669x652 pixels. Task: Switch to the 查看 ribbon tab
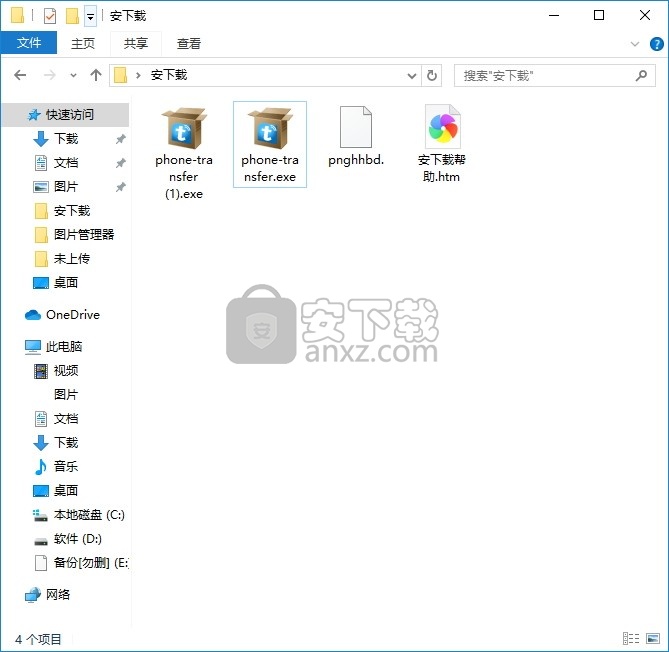click(x=189, y=43)
